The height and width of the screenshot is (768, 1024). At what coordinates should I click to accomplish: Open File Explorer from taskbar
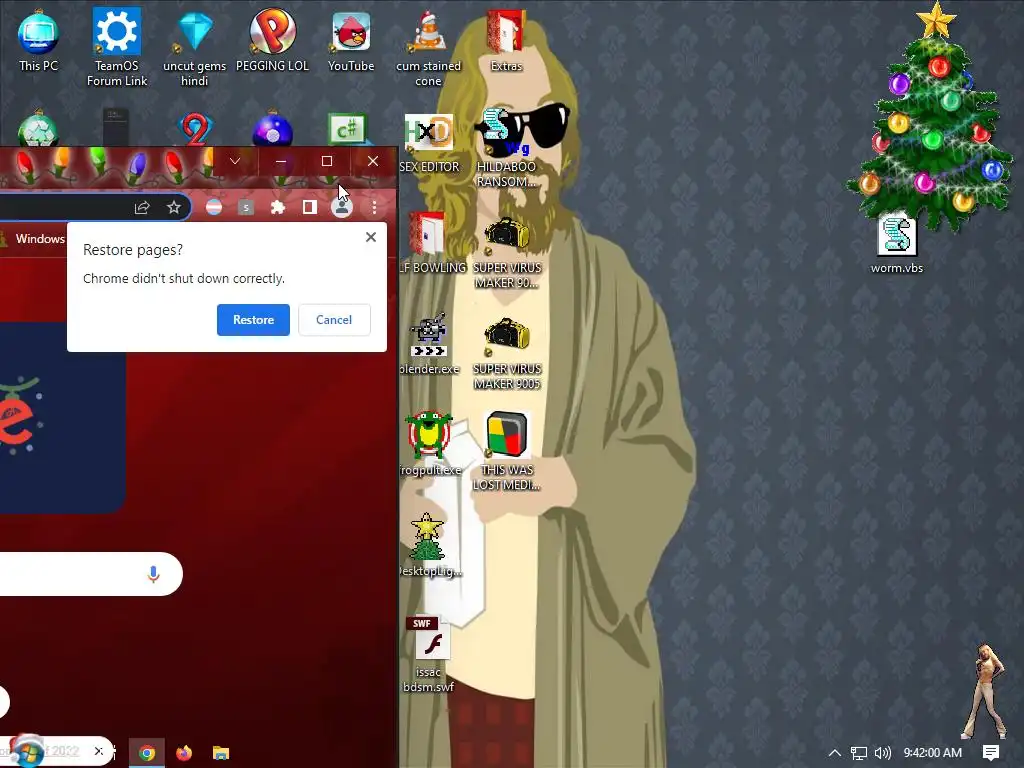point(221,753)
